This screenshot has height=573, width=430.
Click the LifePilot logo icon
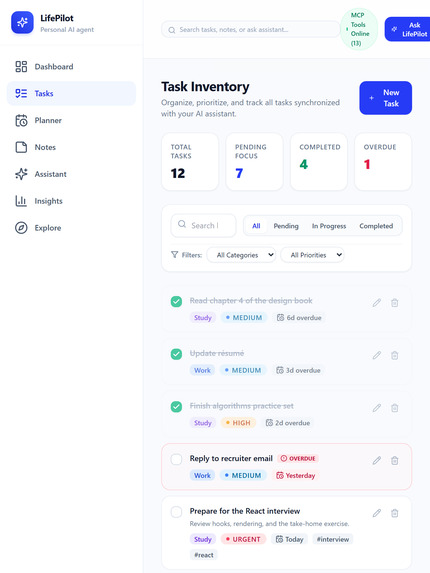click(22, 23)
